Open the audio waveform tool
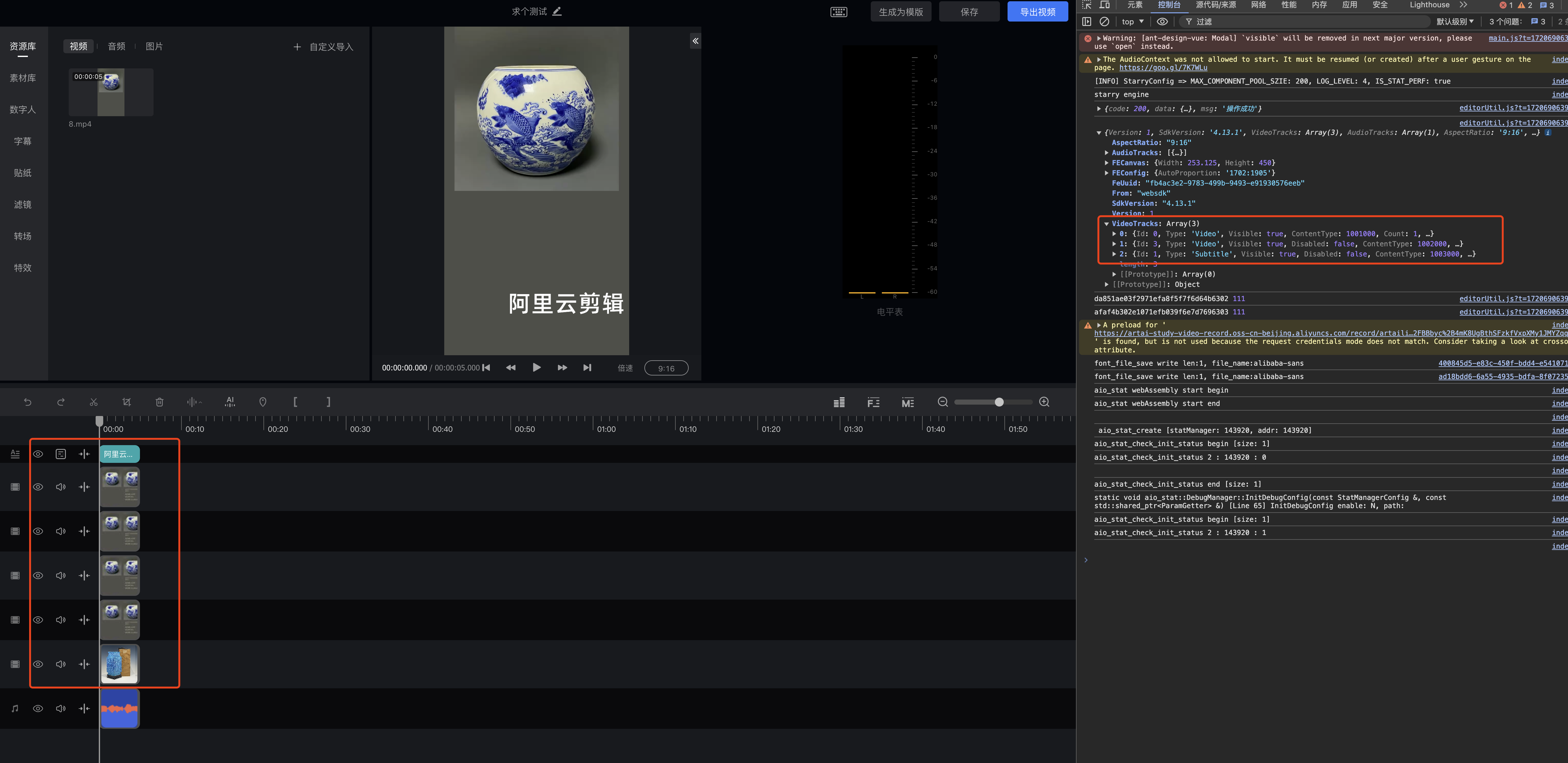The width and height of the screenshot is (1568, 763). click(194, 402)
